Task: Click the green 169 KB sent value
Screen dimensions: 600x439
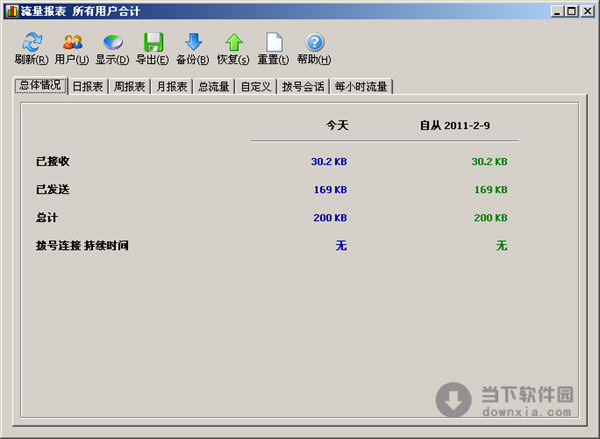Action: (491, 189)
